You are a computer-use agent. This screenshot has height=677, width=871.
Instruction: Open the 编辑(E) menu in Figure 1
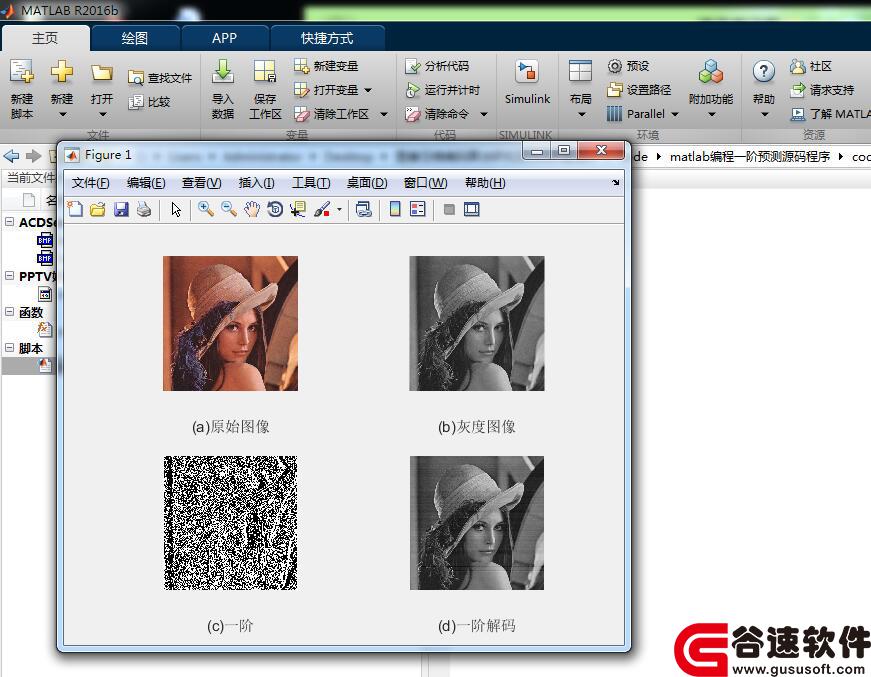[146, 183]
